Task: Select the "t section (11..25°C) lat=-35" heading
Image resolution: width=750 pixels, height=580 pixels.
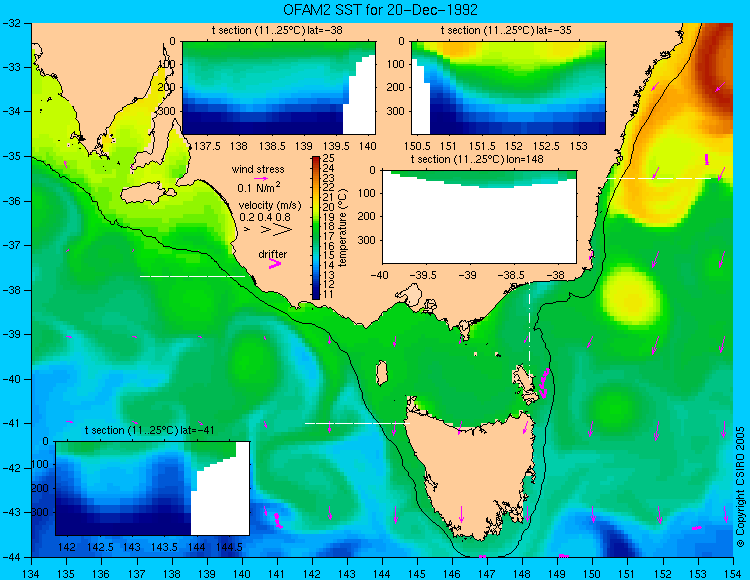Action: click(x=506, y=31)
